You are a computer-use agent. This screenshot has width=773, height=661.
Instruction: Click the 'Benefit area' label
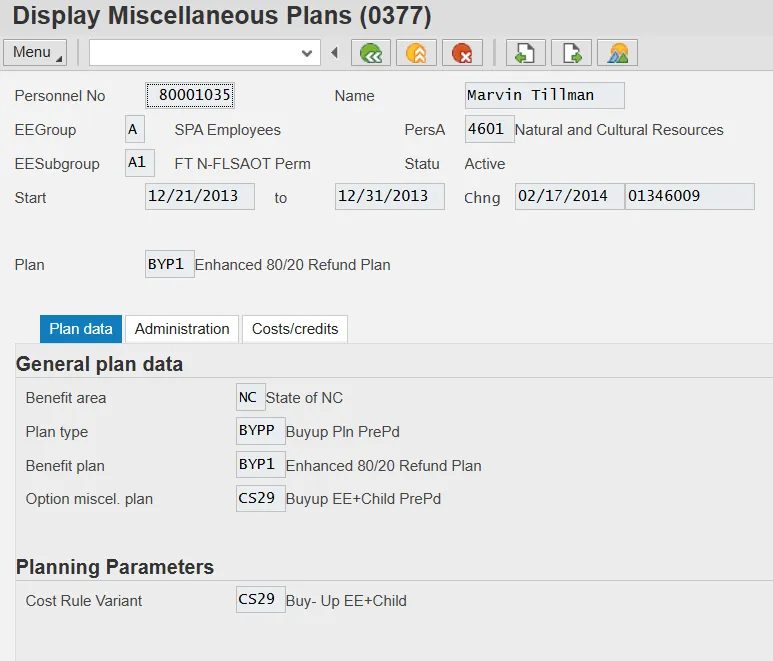click(66, 398)
